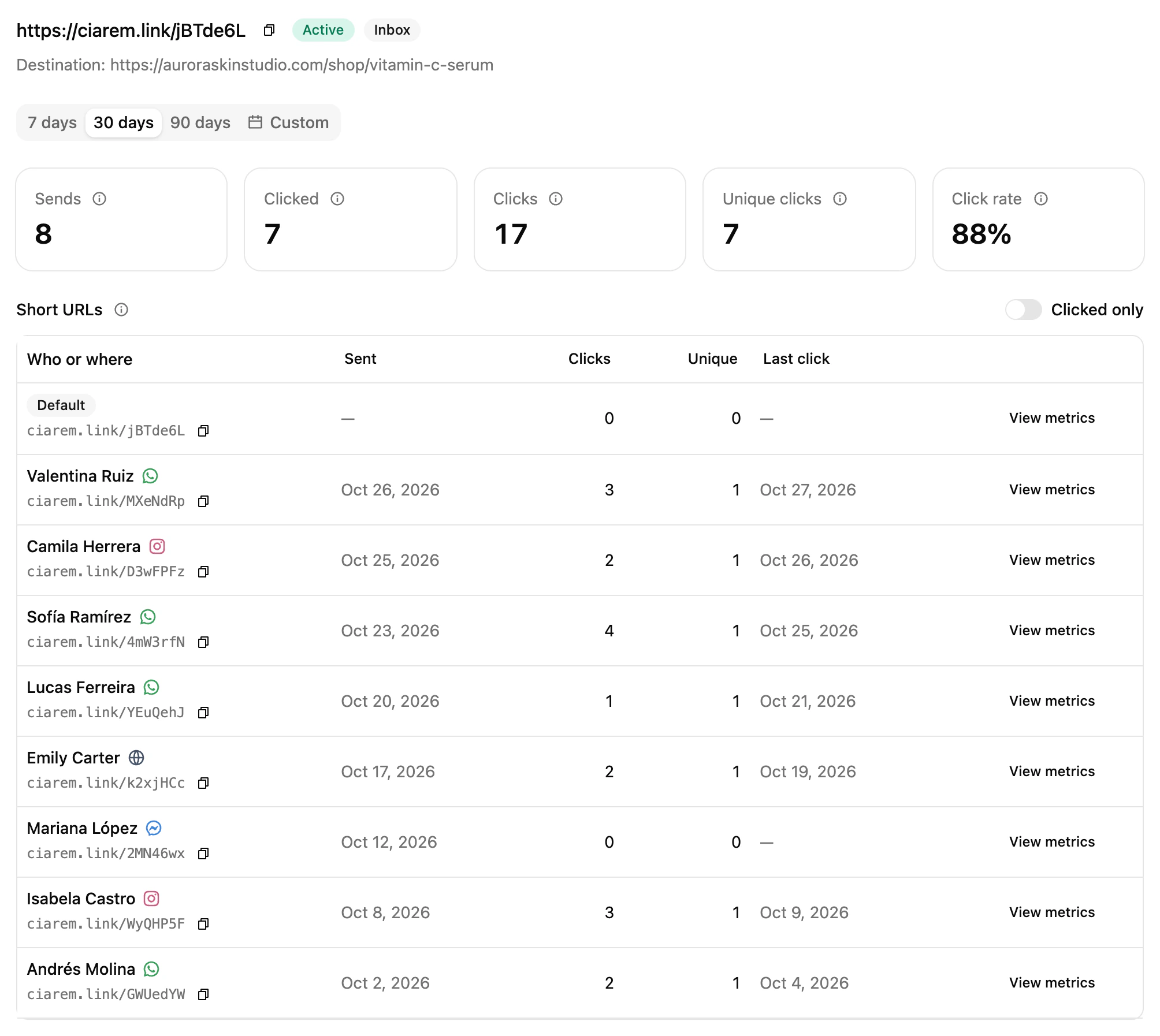
Task: Click Mariana López name
Action: (x=82, y=828)
